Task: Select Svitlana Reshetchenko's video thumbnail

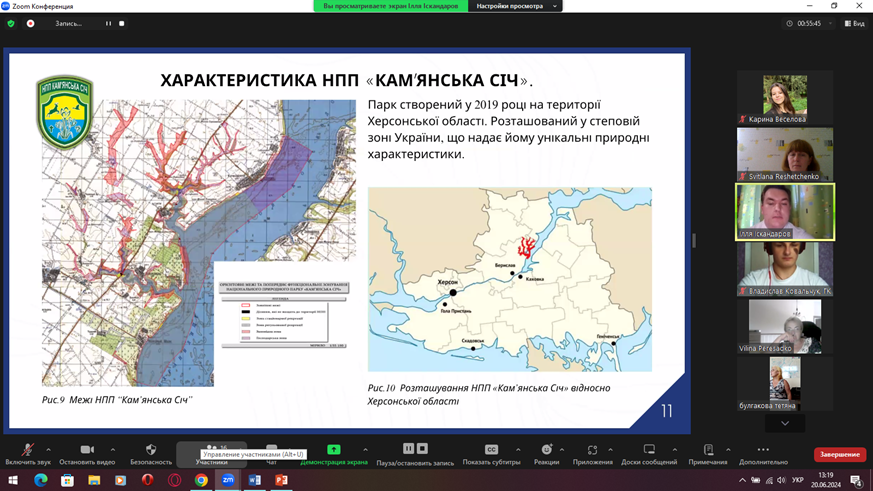Action: 785,154
